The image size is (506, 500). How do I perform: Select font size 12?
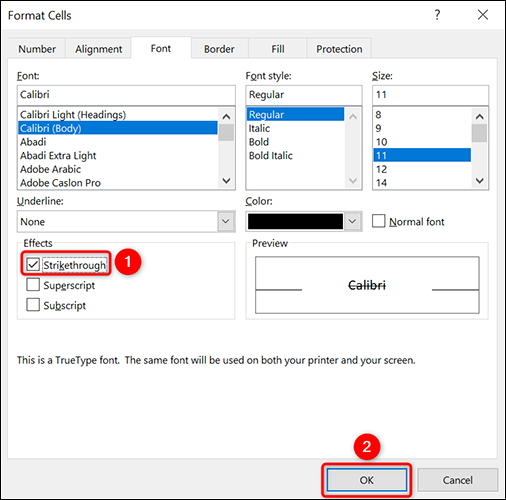pyautogui.click(x=422, y=169)
